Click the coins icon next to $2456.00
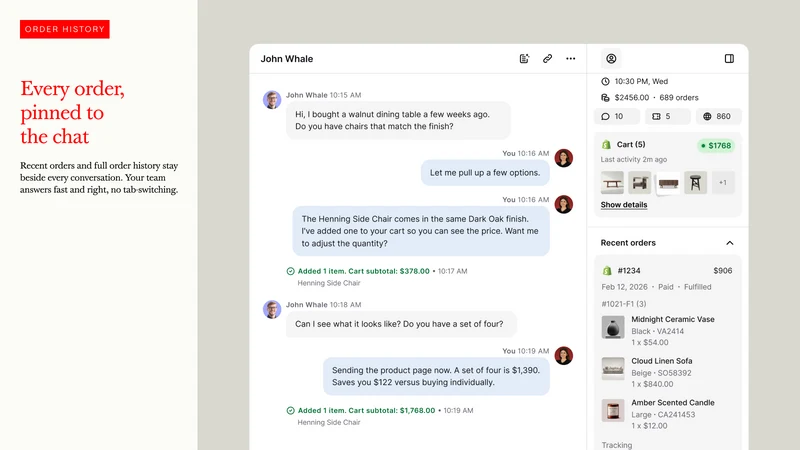800x450 pixels. tap(605, 97)
